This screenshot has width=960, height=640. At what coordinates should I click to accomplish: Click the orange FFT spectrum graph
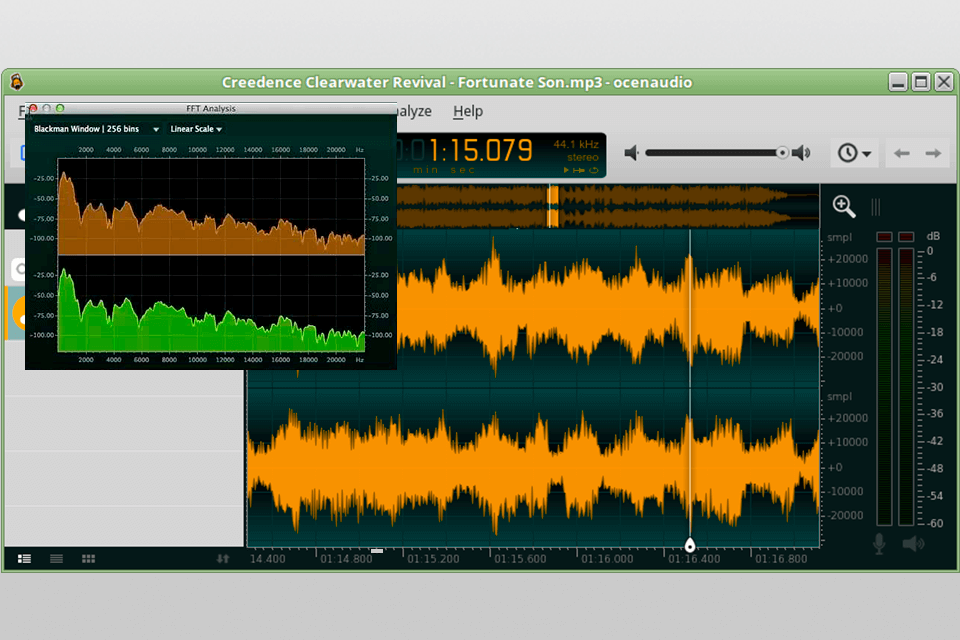tap(211, 206)
